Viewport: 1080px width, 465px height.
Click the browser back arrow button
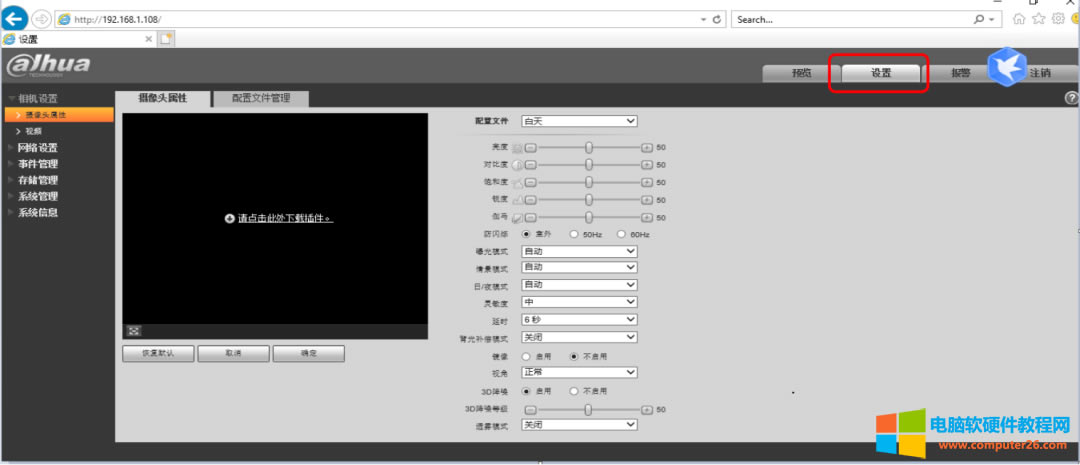[x=16, y=19]
